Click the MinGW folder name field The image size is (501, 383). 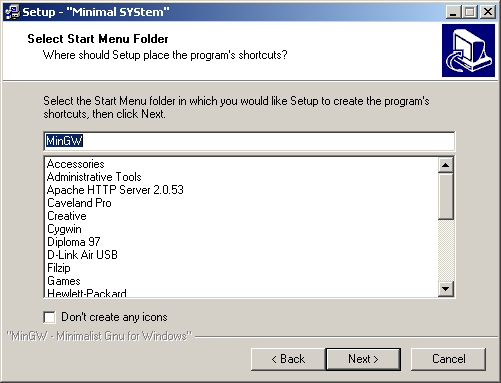pyautogui.click(x=249, y=141)
